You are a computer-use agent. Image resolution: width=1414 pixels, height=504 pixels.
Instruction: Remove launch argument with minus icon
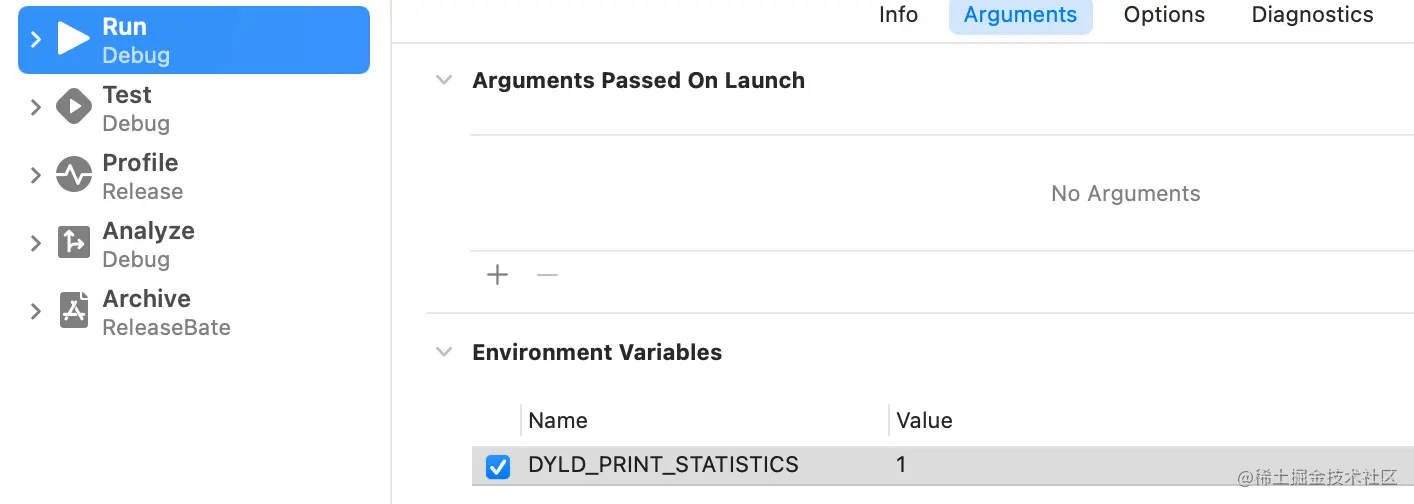547,275
